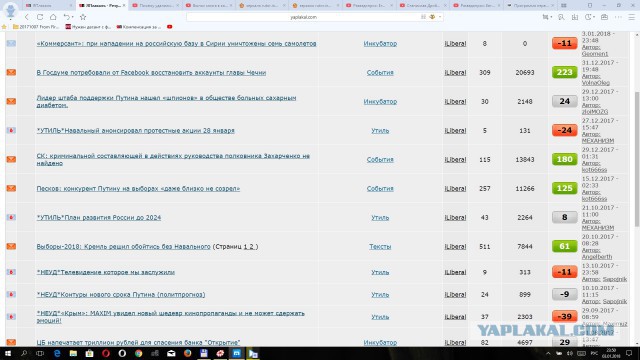Viewport: 640px width, 360px height.
Task: Click rating badge 223
Action: [564, 72]
